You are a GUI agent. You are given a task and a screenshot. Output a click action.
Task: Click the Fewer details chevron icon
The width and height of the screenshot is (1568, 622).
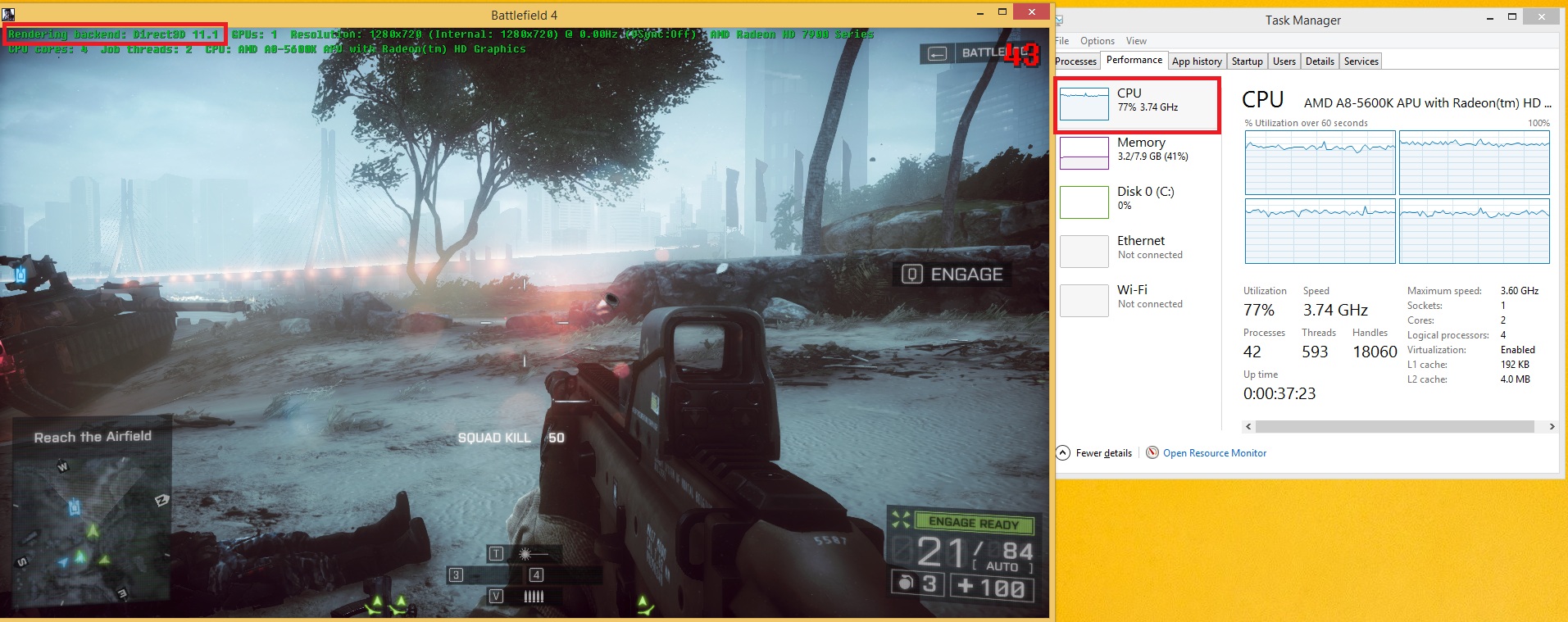click(x=1063, y=452)
